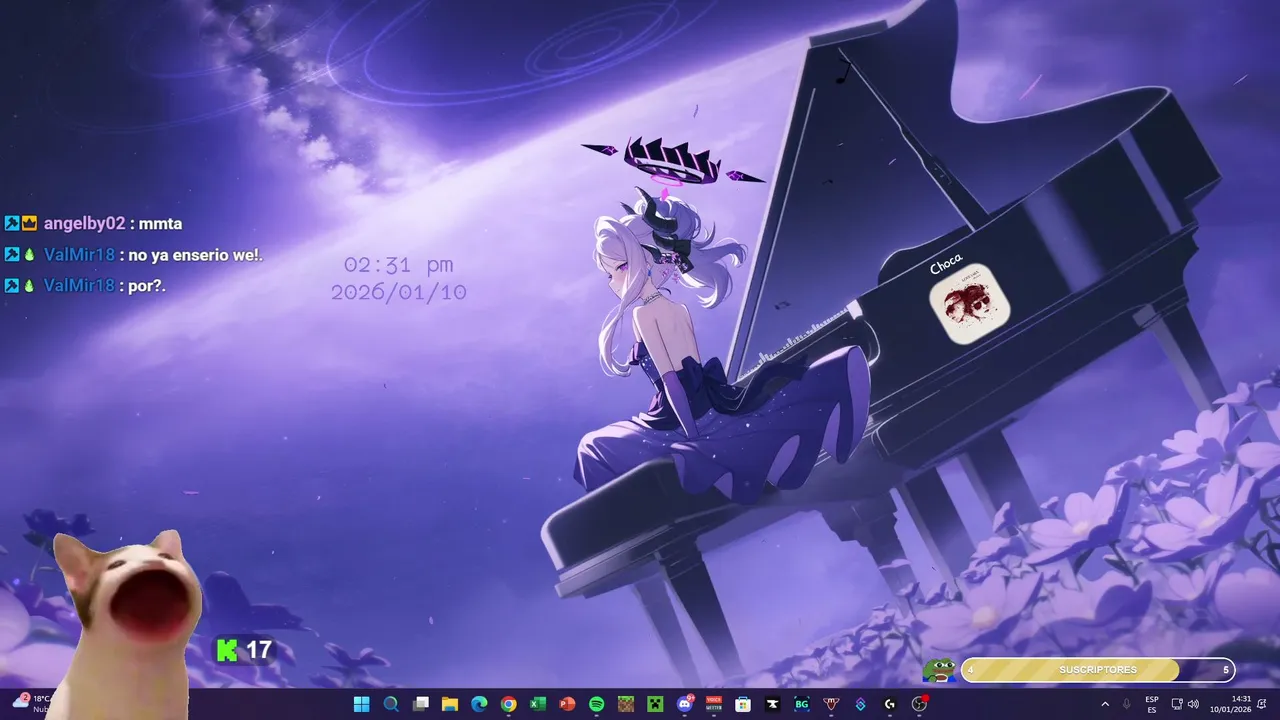Open network settings from the tray
The height and width of the screenshot is (720, 1280).
click(x=1177, y=704)
